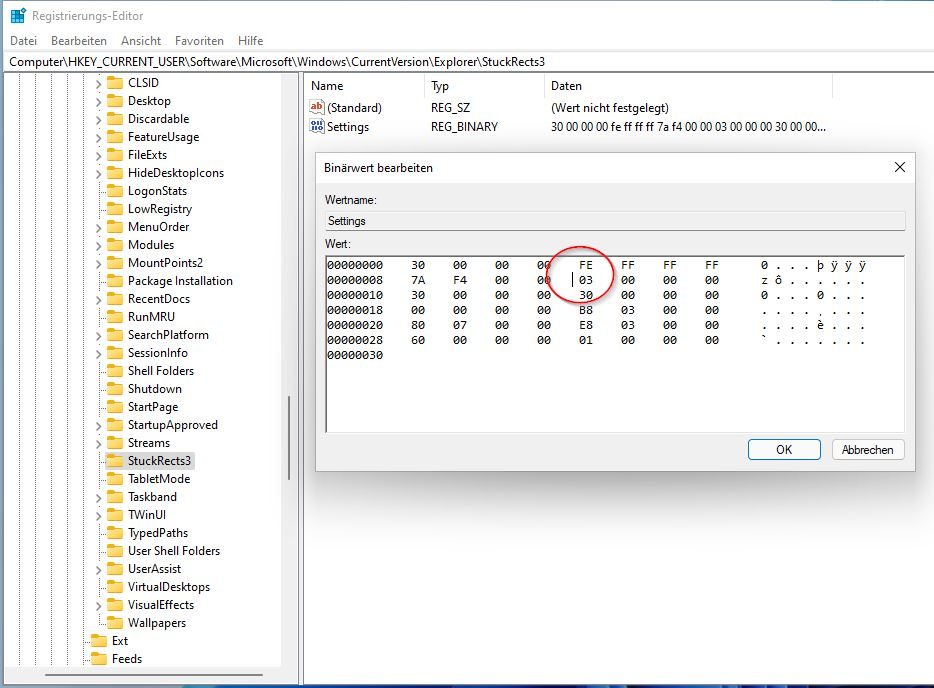Click the 03 hex byte in the editor
The height and width of the screenshot is (688, 934).
click(x=586, y=281)
